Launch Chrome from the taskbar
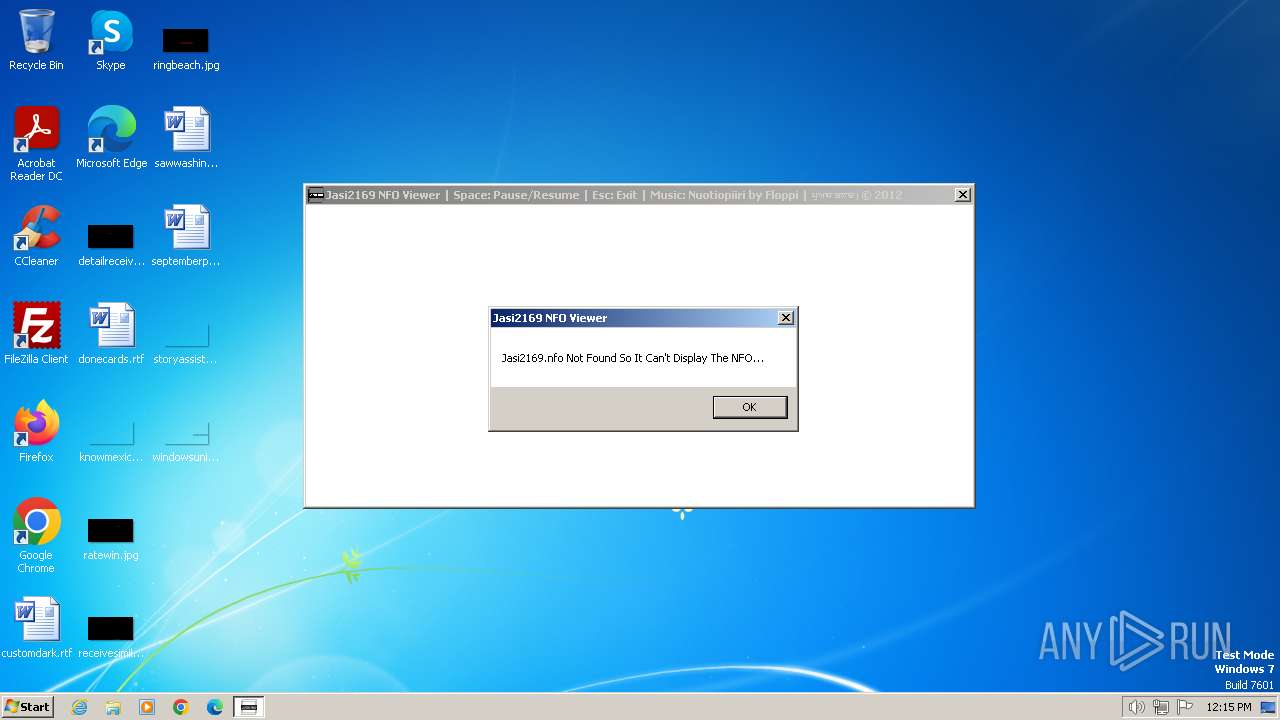Viewport: 1280px width, 720px height. pos(181,707)
